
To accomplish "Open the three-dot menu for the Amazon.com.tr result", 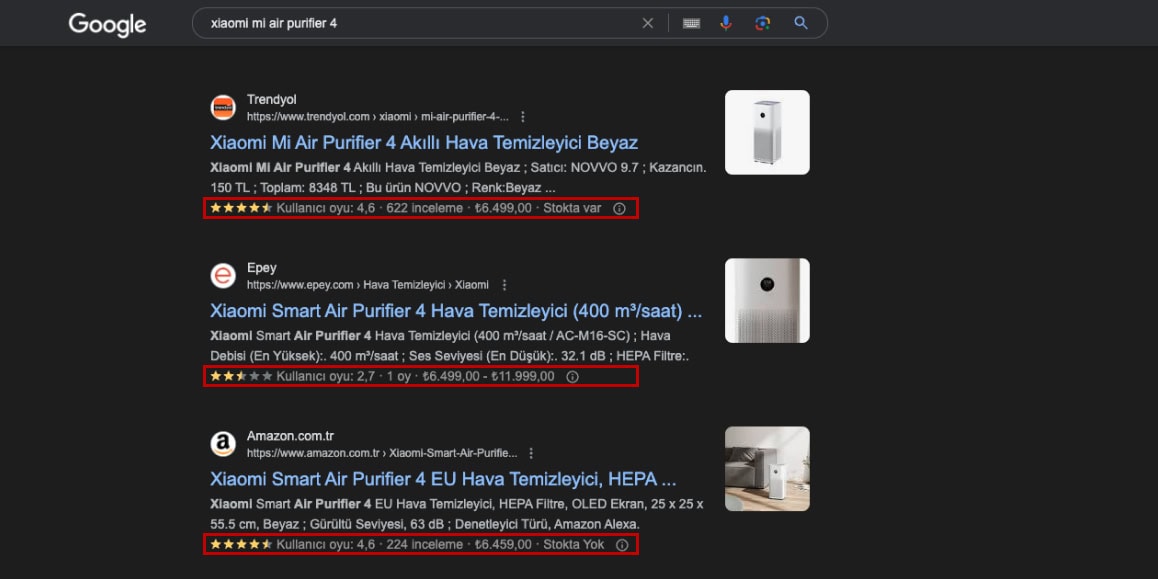I will tap(530, 453).
